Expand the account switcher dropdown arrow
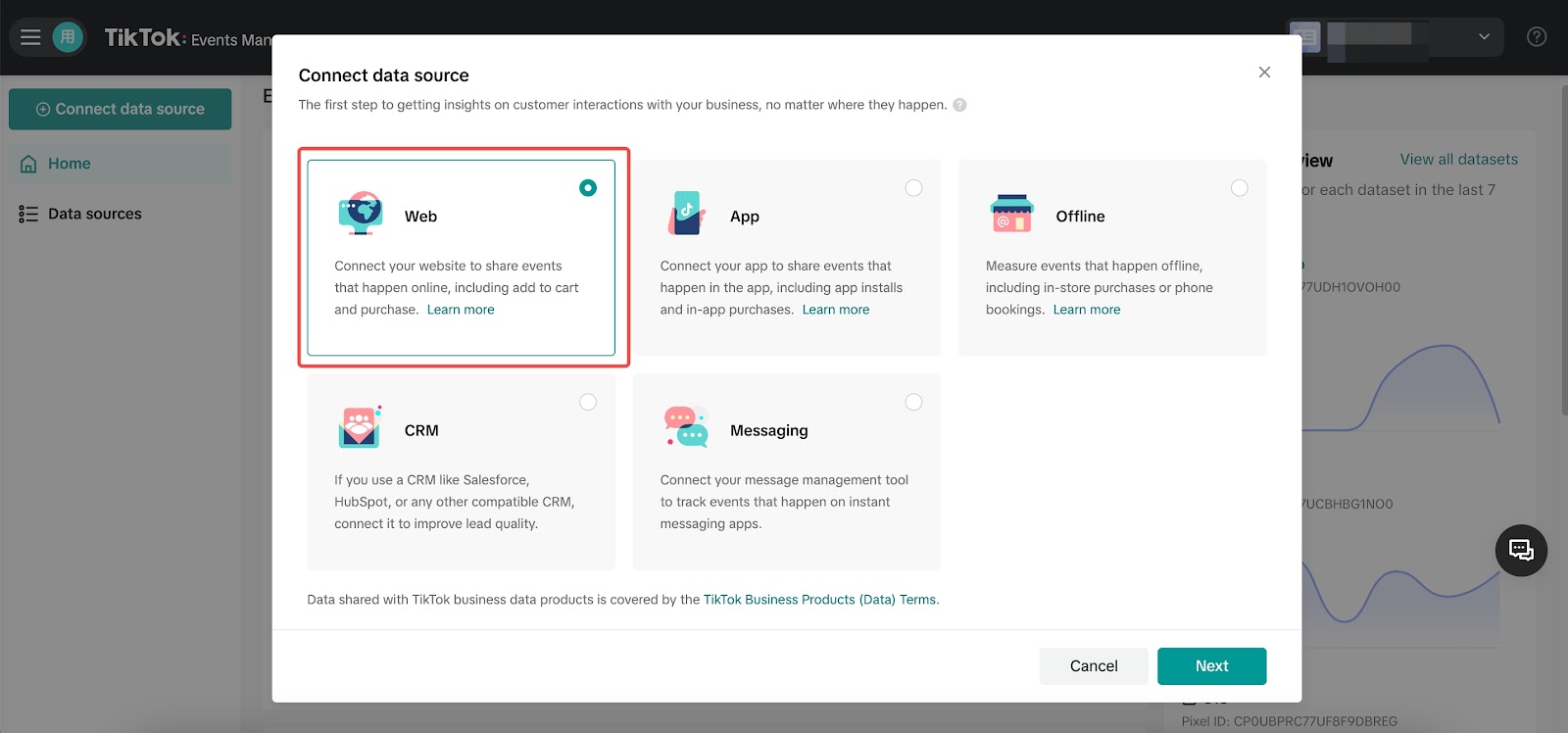 tap(1484, 37)
